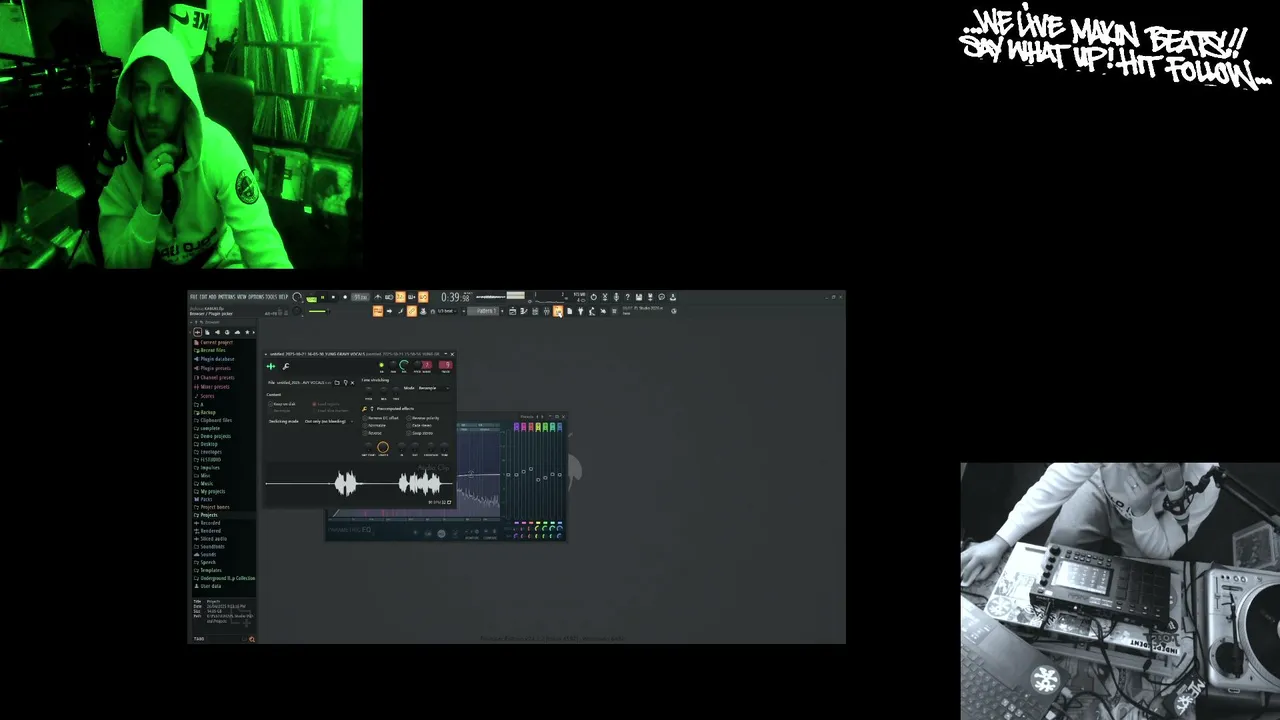1280x720 pixels.
Task: Open the HELP menu
Action: 284,297
